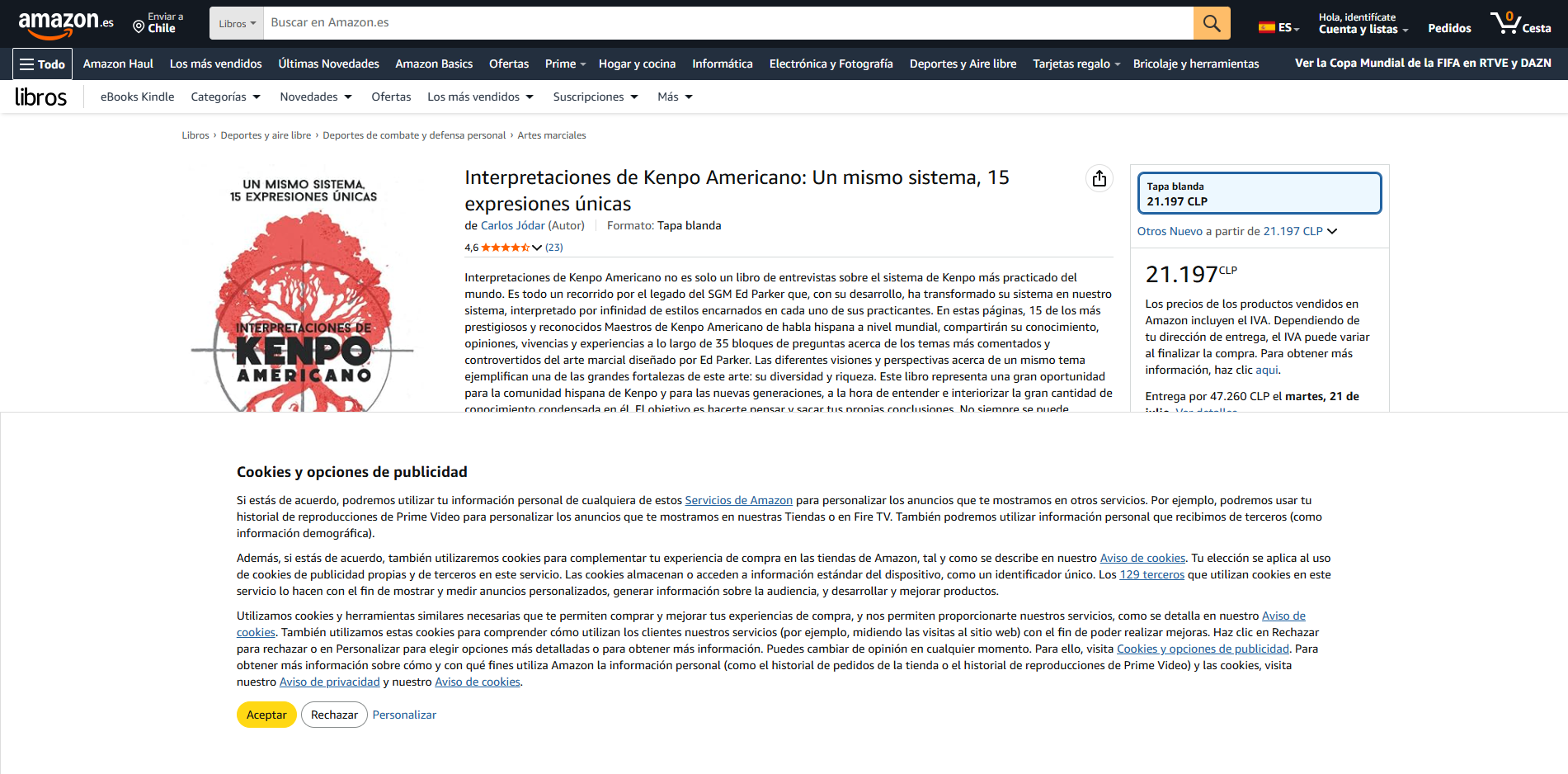Expand Tarjetas regalo dropdown

pos(1076,64)
